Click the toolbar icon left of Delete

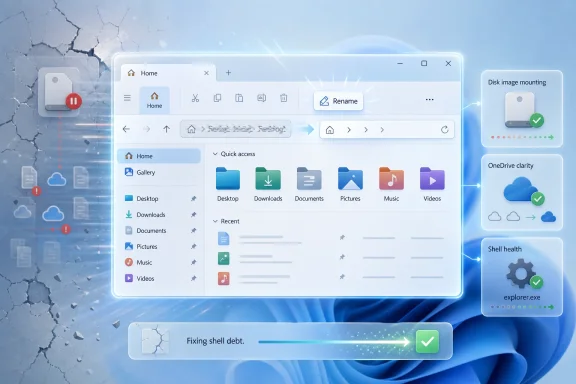pos(262,98)
